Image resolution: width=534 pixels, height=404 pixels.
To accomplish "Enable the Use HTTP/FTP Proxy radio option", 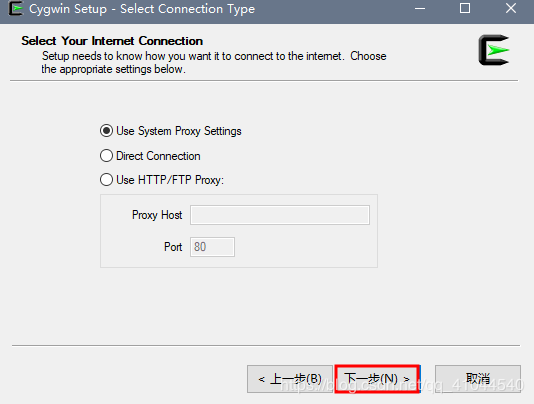I will click(106, 180).
